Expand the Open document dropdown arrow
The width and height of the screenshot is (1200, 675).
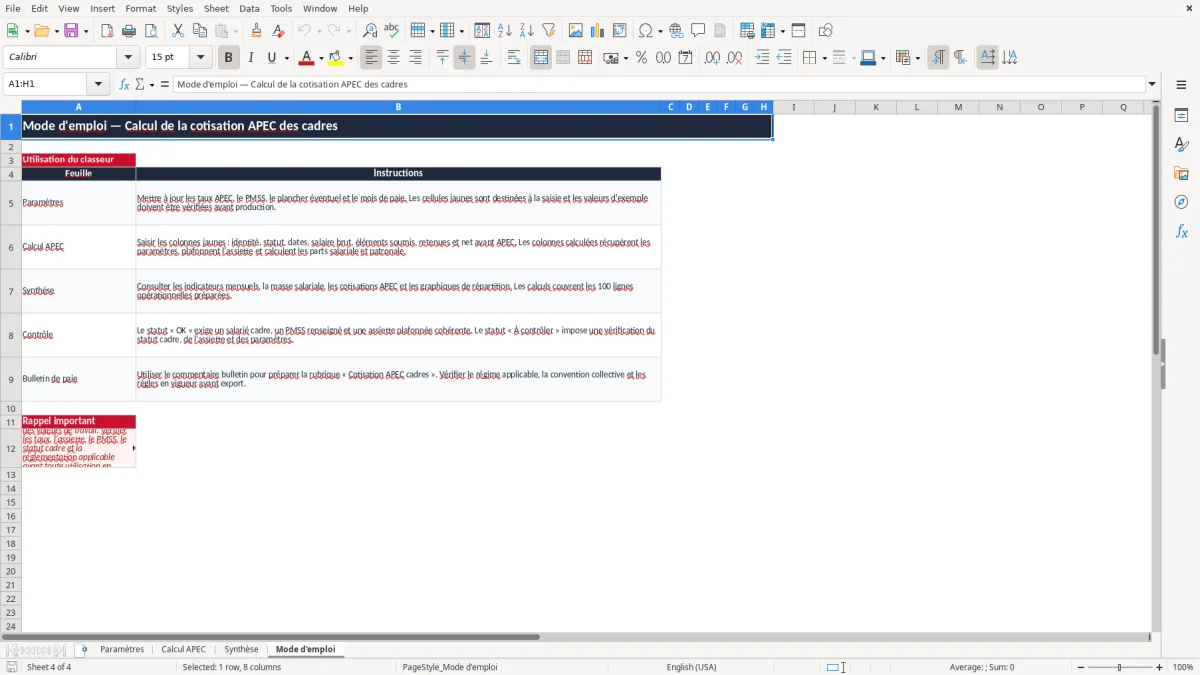pyautogui.click(x=54, y=31)
